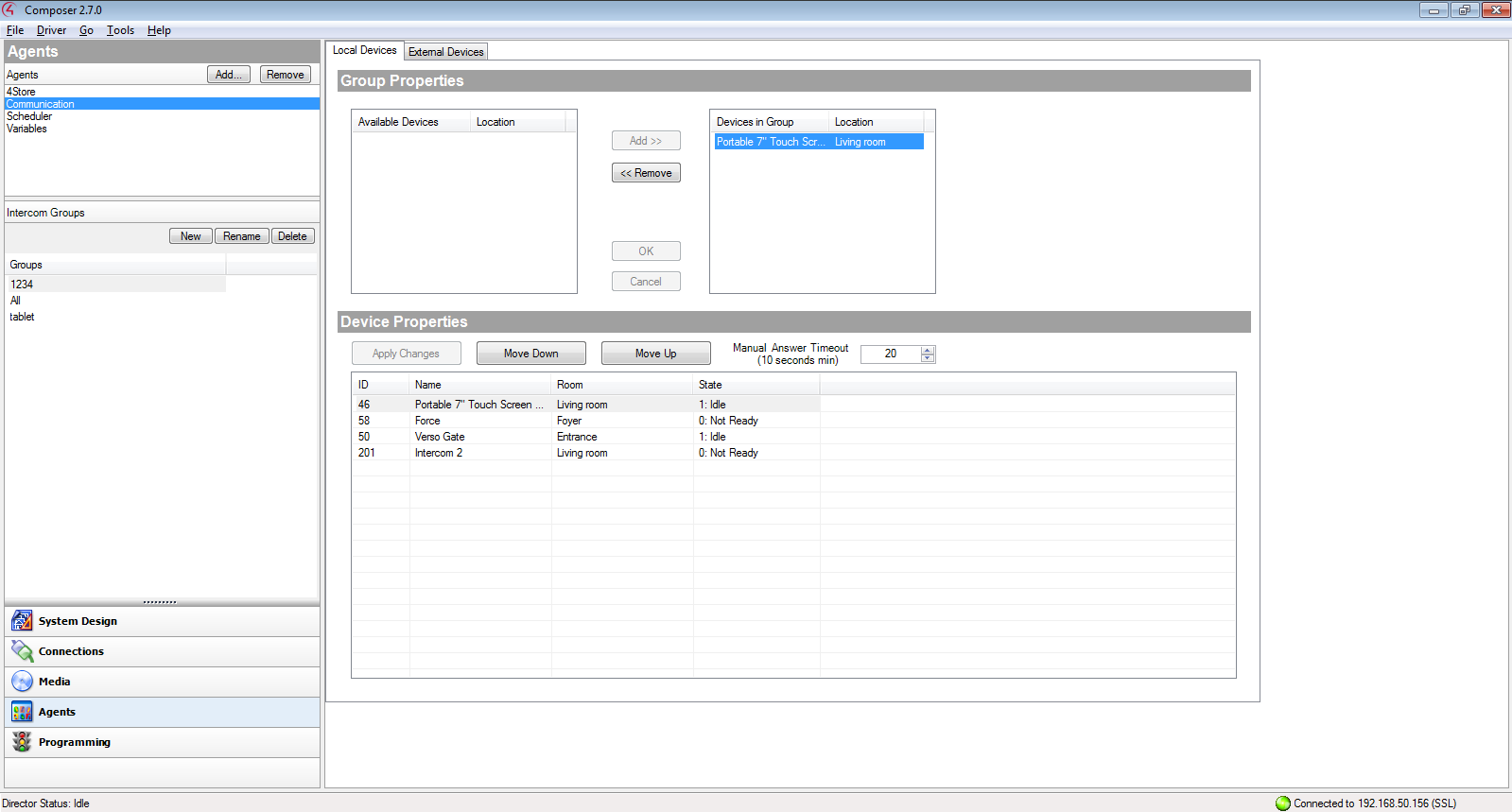Open Connections view via its icon
This screenshot has height=812, width=1512.
click(x=22, y=651)
